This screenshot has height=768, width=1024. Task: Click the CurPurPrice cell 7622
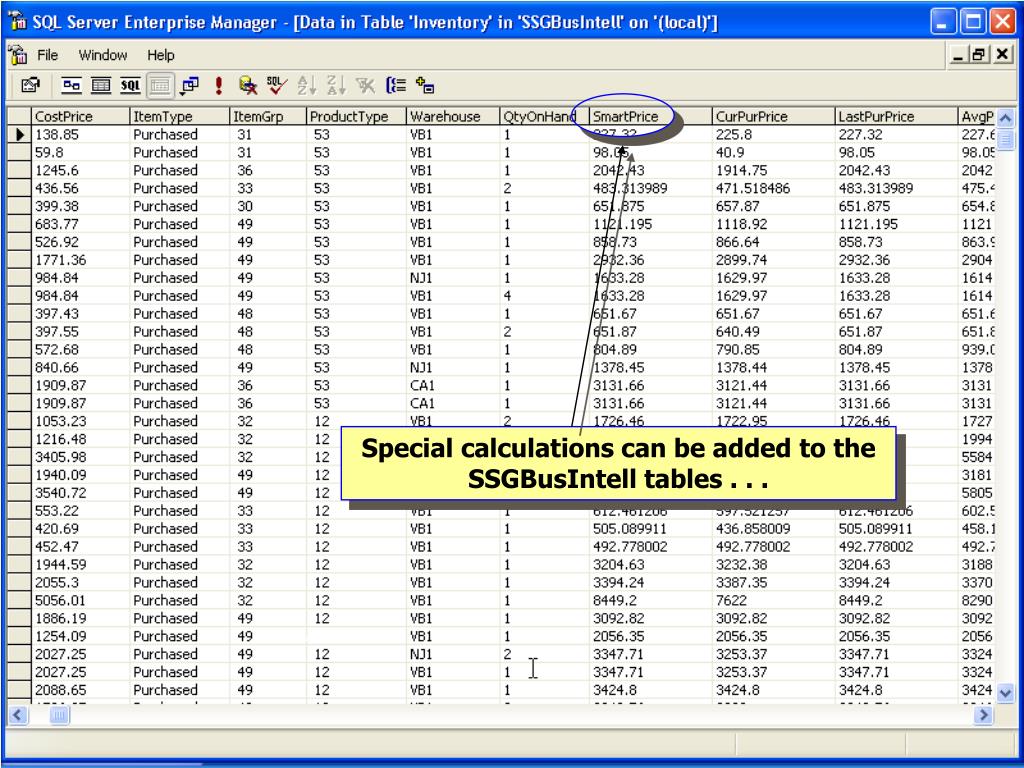773,601
